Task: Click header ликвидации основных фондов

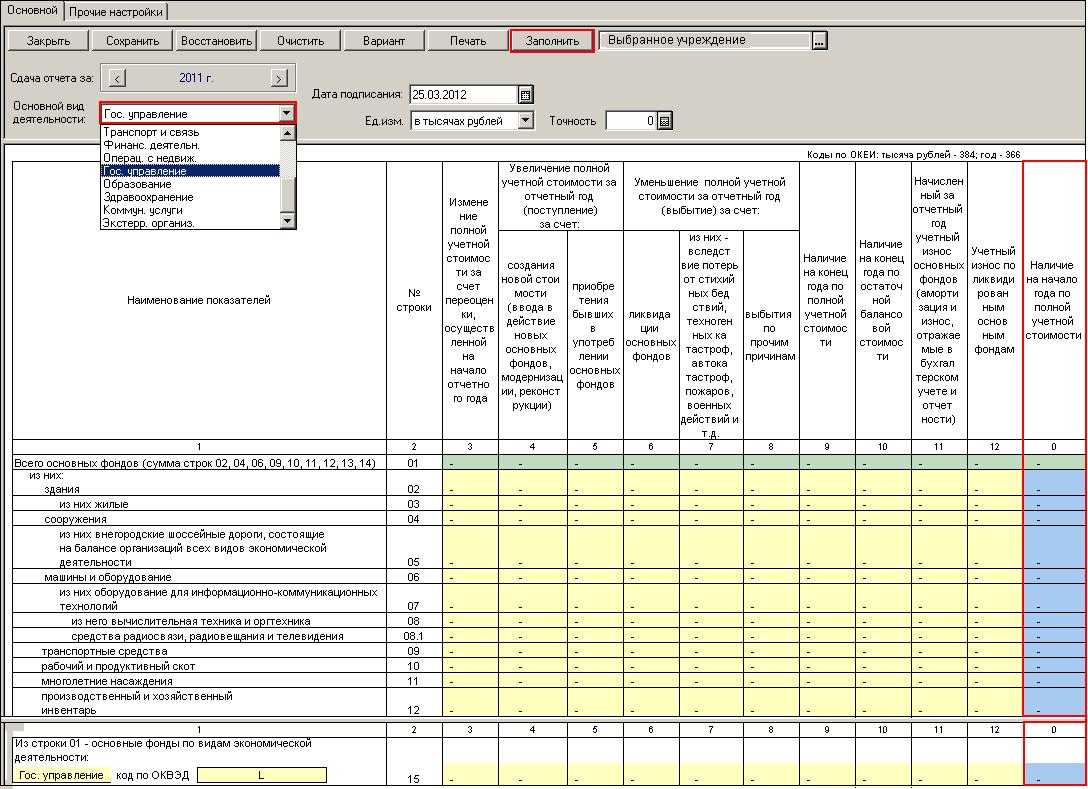Action: click(651, 335)
